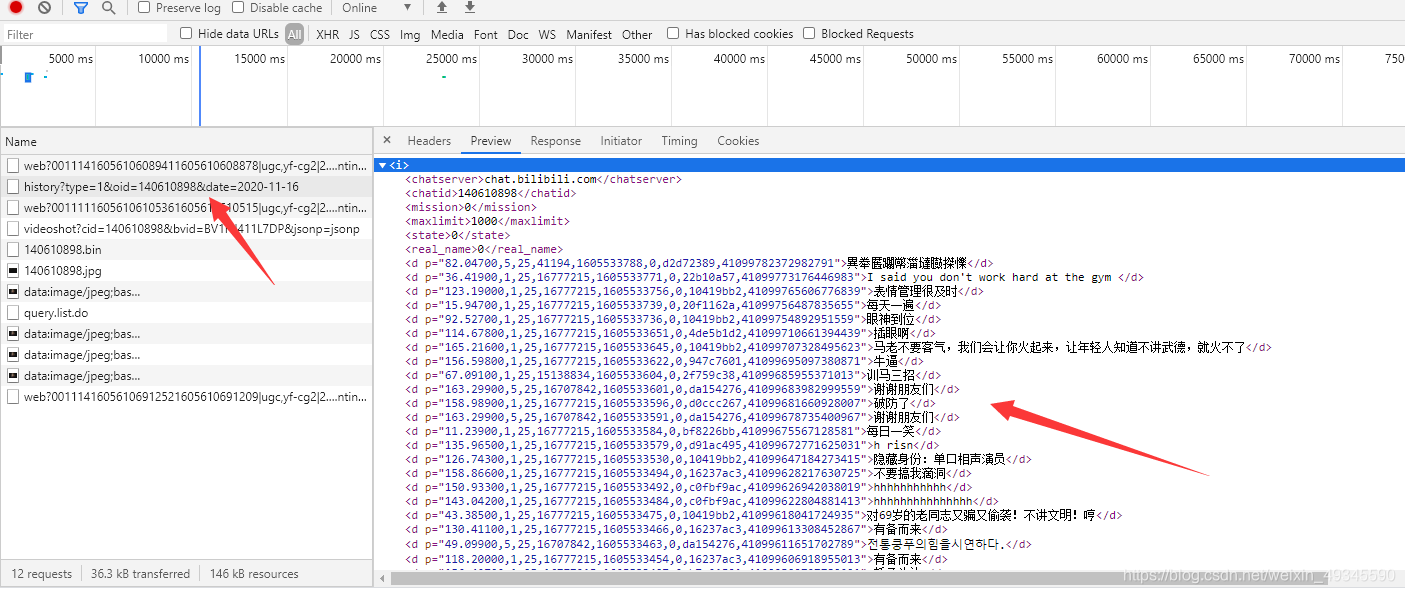The height and width of the screenshot is (594, 1405).
Task: Enable Preserve log checkbox
Action: coord(144,7)
